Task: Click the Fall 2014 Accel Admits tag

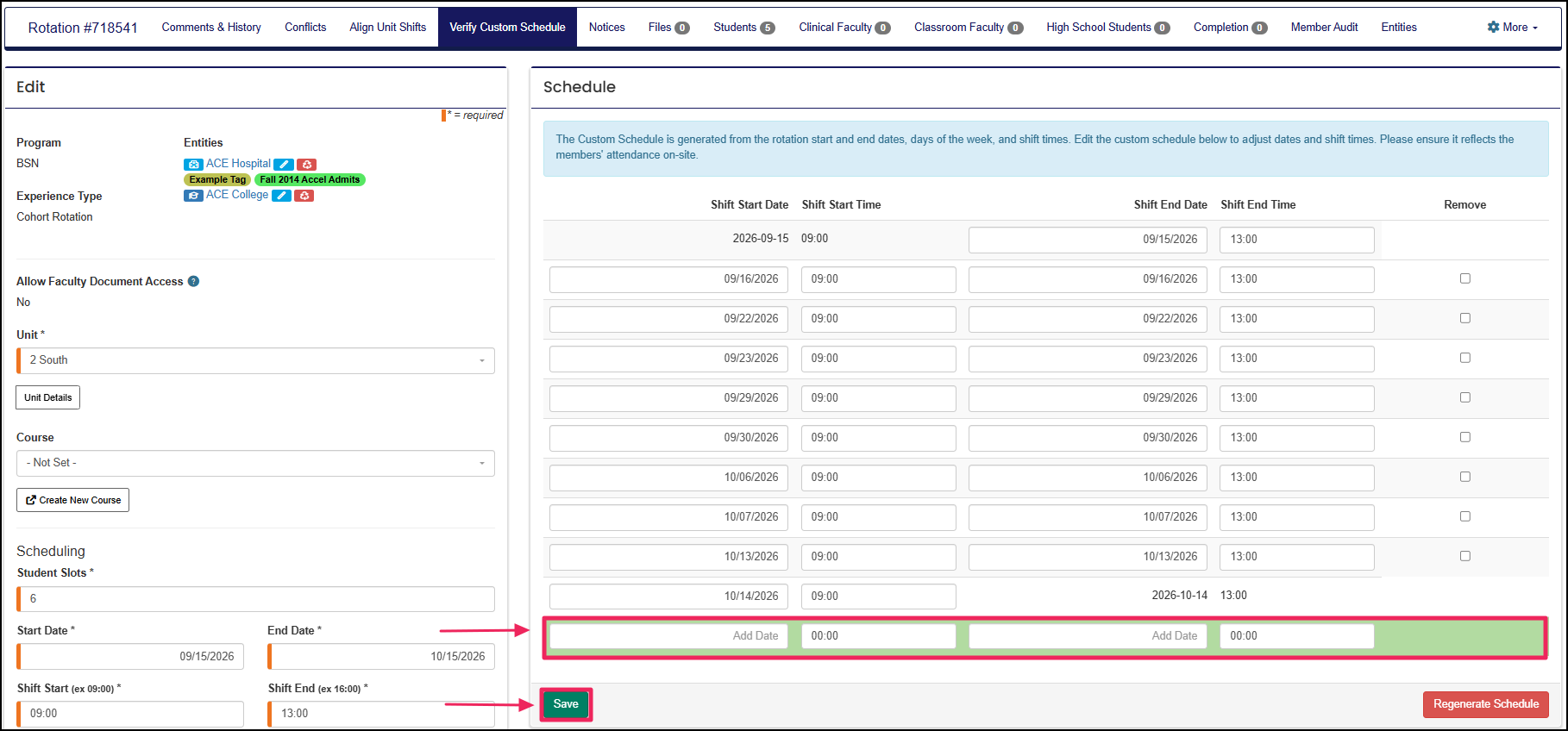Action: [x=310, y=179]
